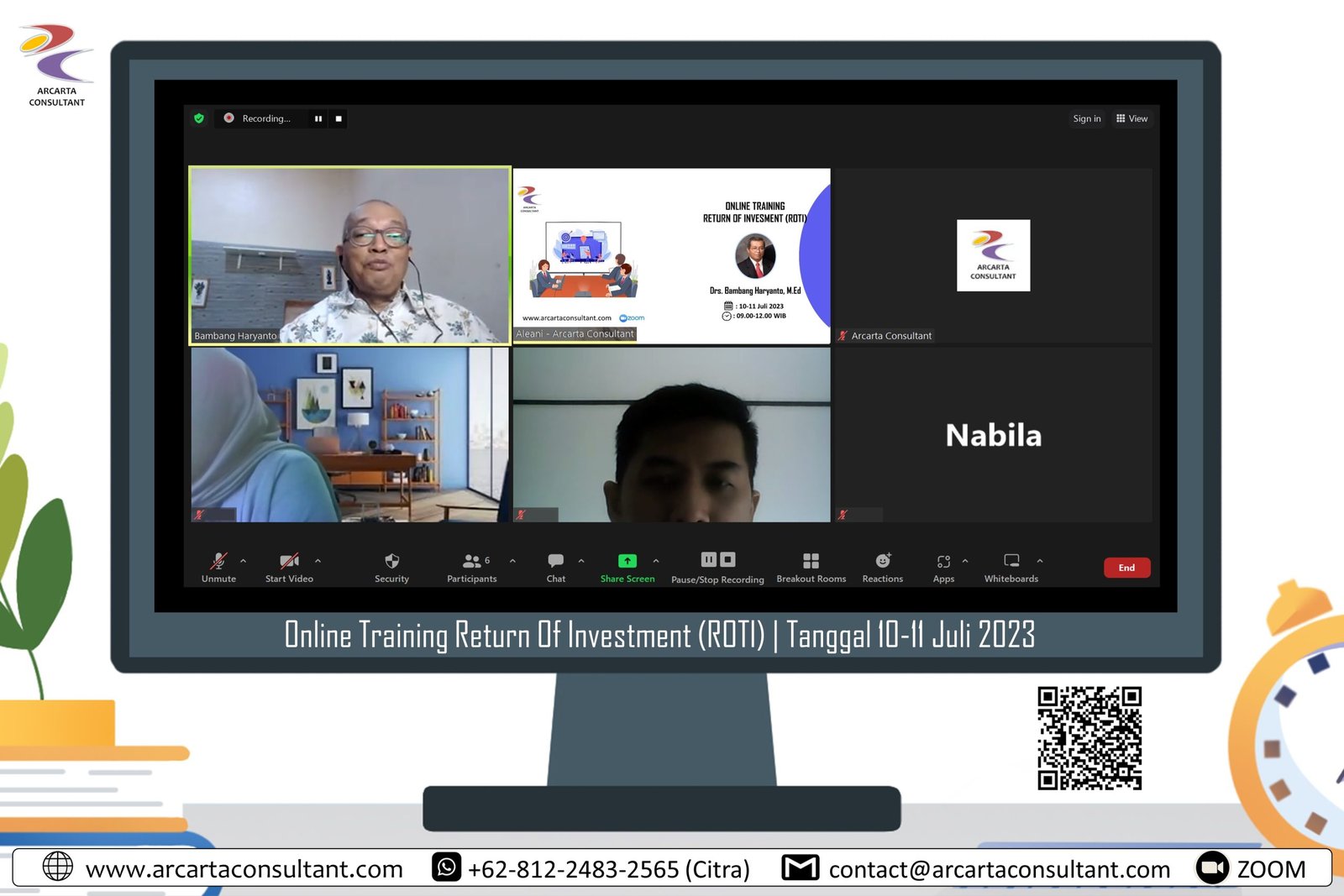This screenshot has height=896, width=1344.
Task: Click the Unmute microphone icon
Action: (218, 562)
